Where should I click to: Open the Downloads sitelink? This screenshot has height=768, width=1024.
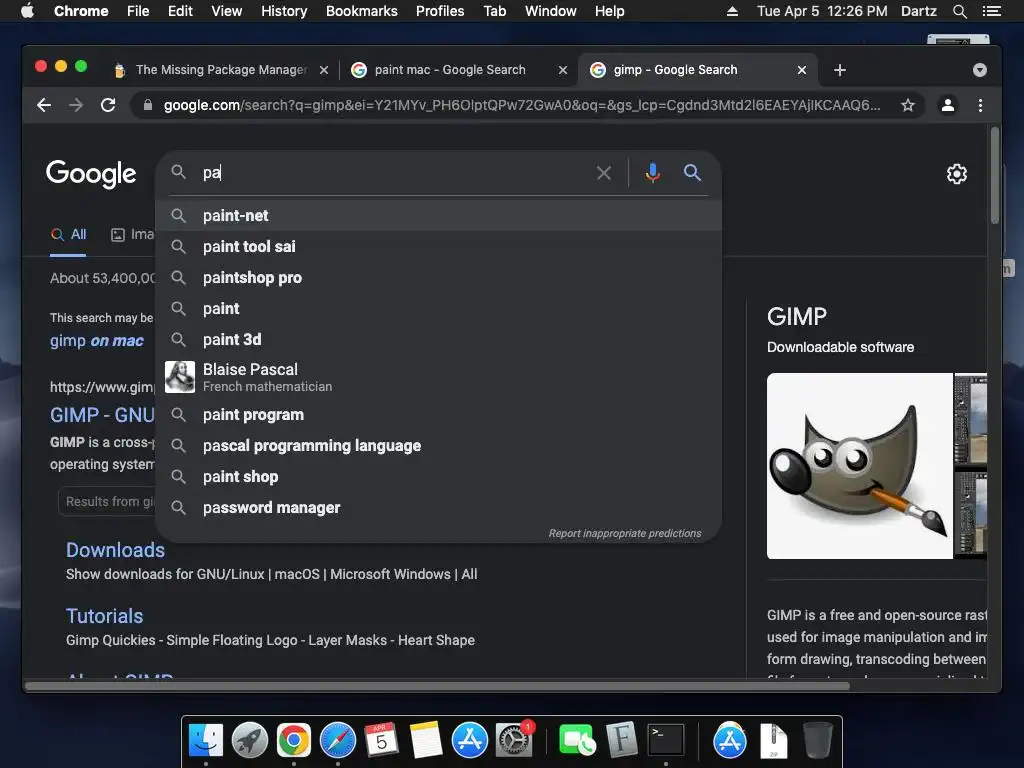115,550
